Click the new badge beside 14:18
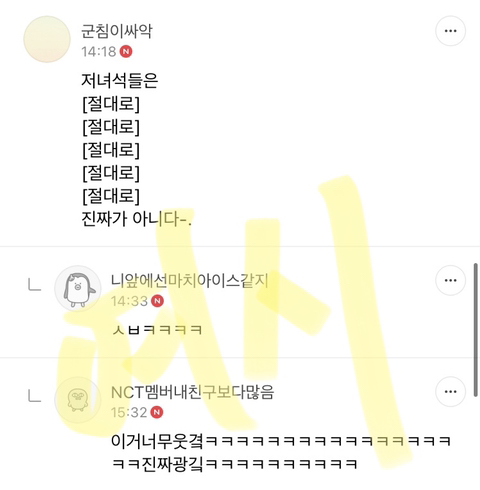Viewport: 480px width, 490px height. tap(126, 52)
